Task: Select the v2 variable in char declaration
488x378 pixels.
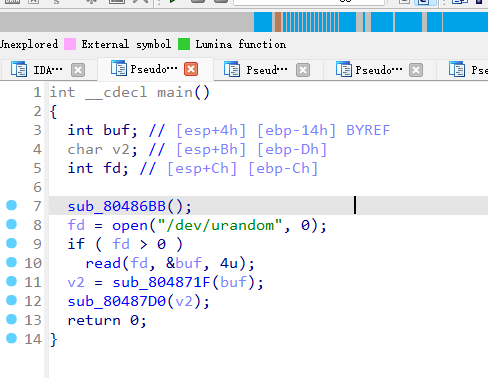Action: [x=121, y=149]
